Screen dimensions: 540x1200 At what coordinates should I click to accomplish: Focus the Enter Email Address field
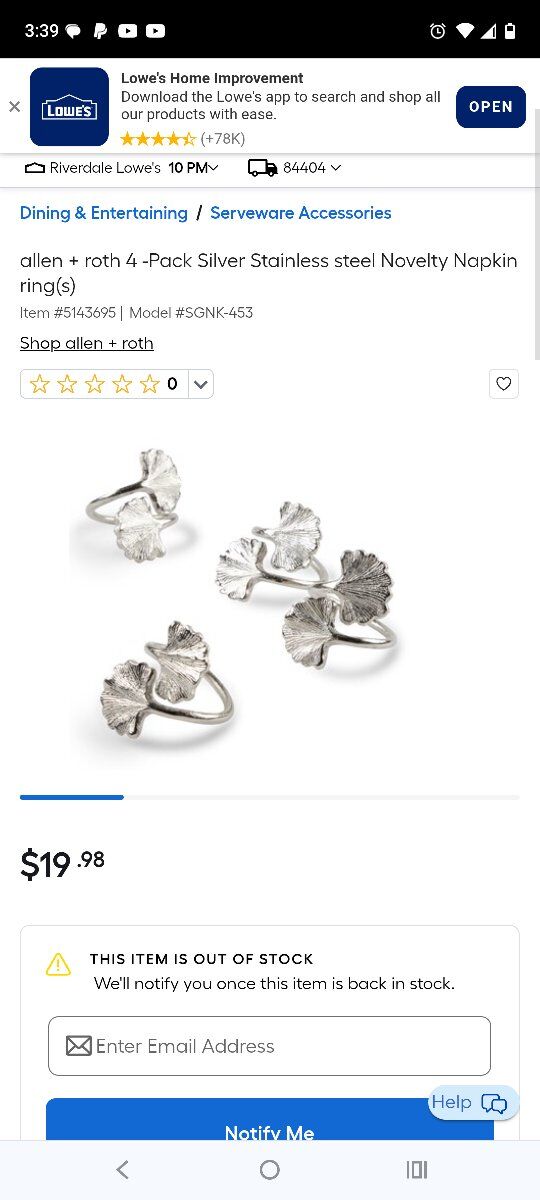point(269,1046)
